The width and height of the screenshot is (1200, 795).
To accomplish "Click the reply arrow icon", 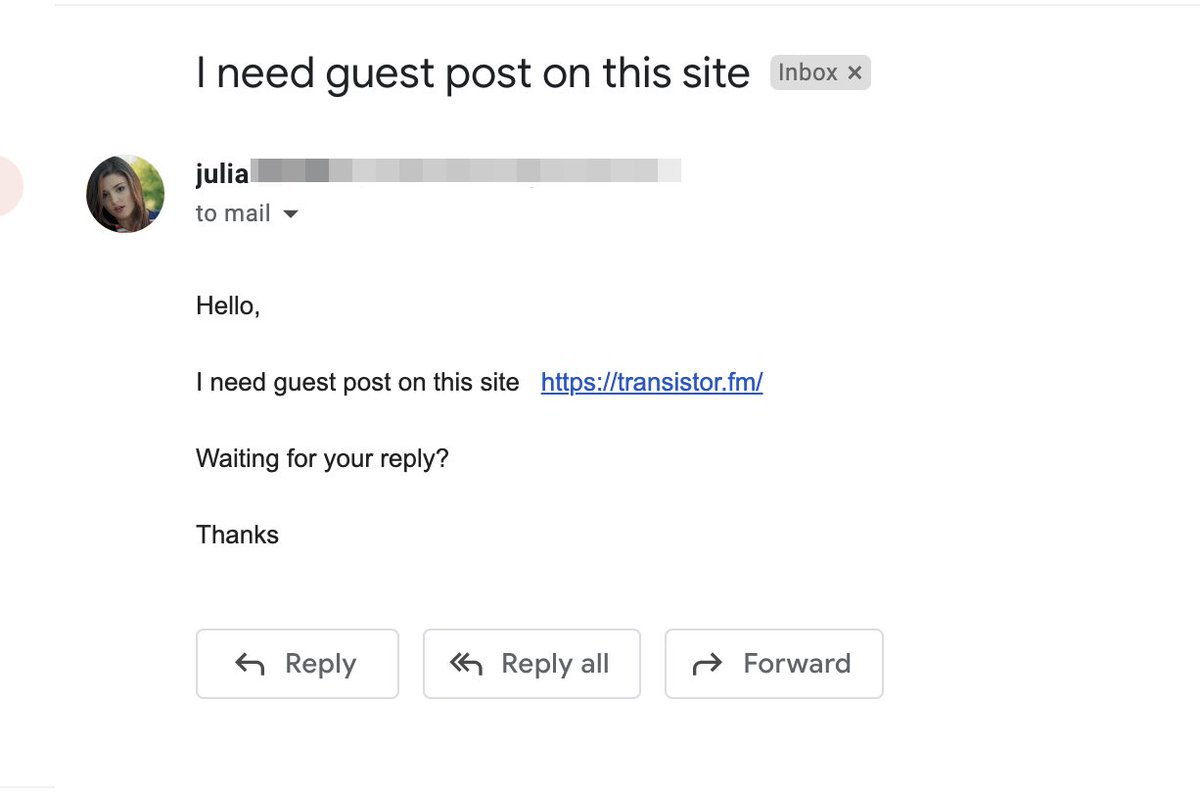I will coord(249,664).
